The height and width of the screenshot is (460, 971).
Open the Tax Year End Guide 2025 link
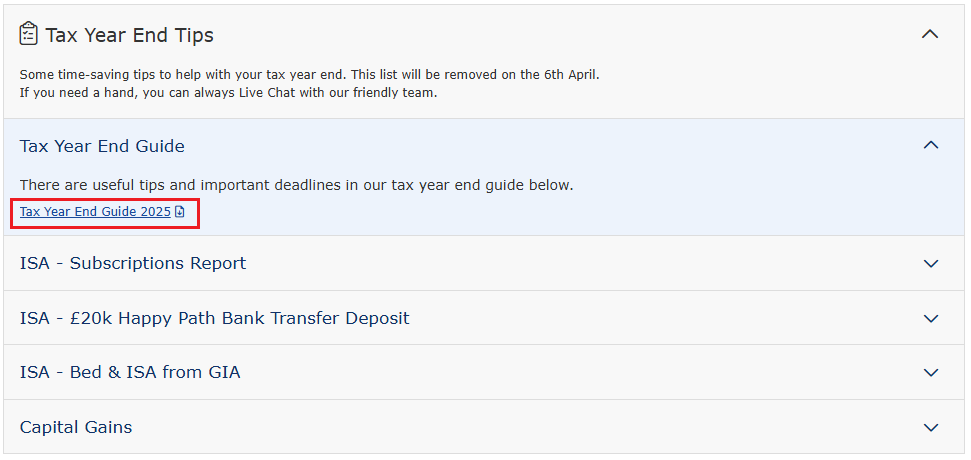(95, 212)
